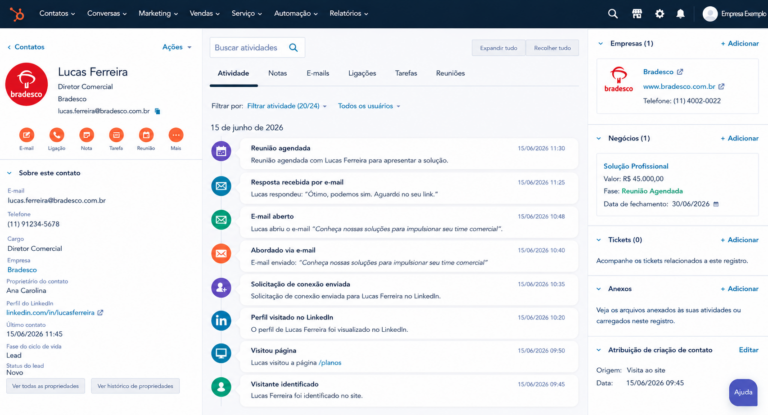Open settings gear in navigation bar
The image size is (768, 415).
659,14
